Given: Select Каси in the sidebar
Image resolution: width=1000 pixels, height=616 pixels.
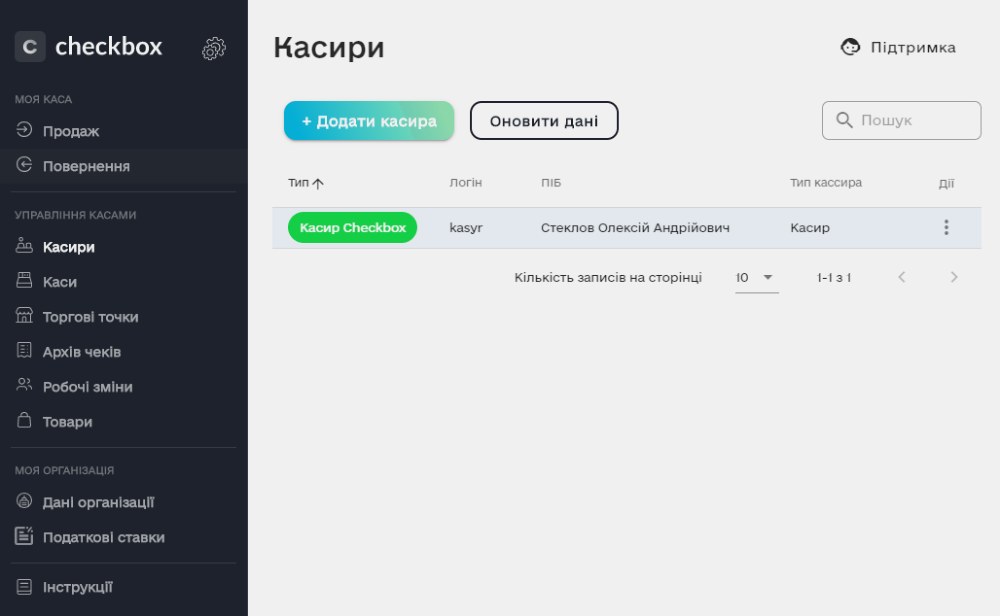Looking at the screenshot, I should [59, 282].
